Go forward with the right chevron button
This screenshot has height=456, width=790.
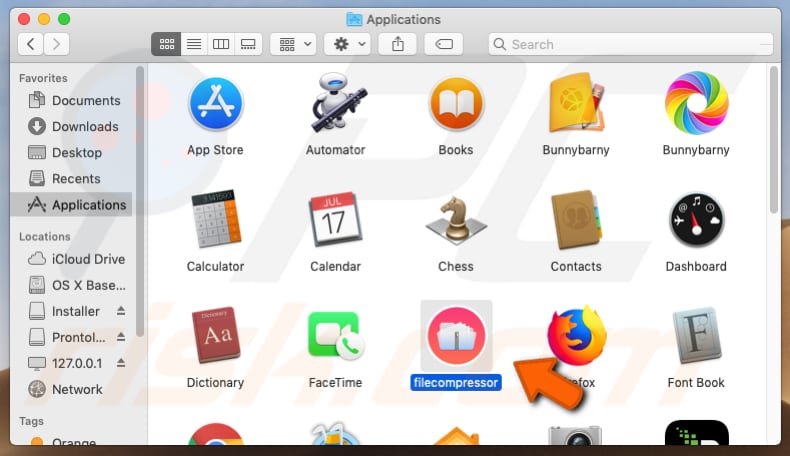pos(56,44)
